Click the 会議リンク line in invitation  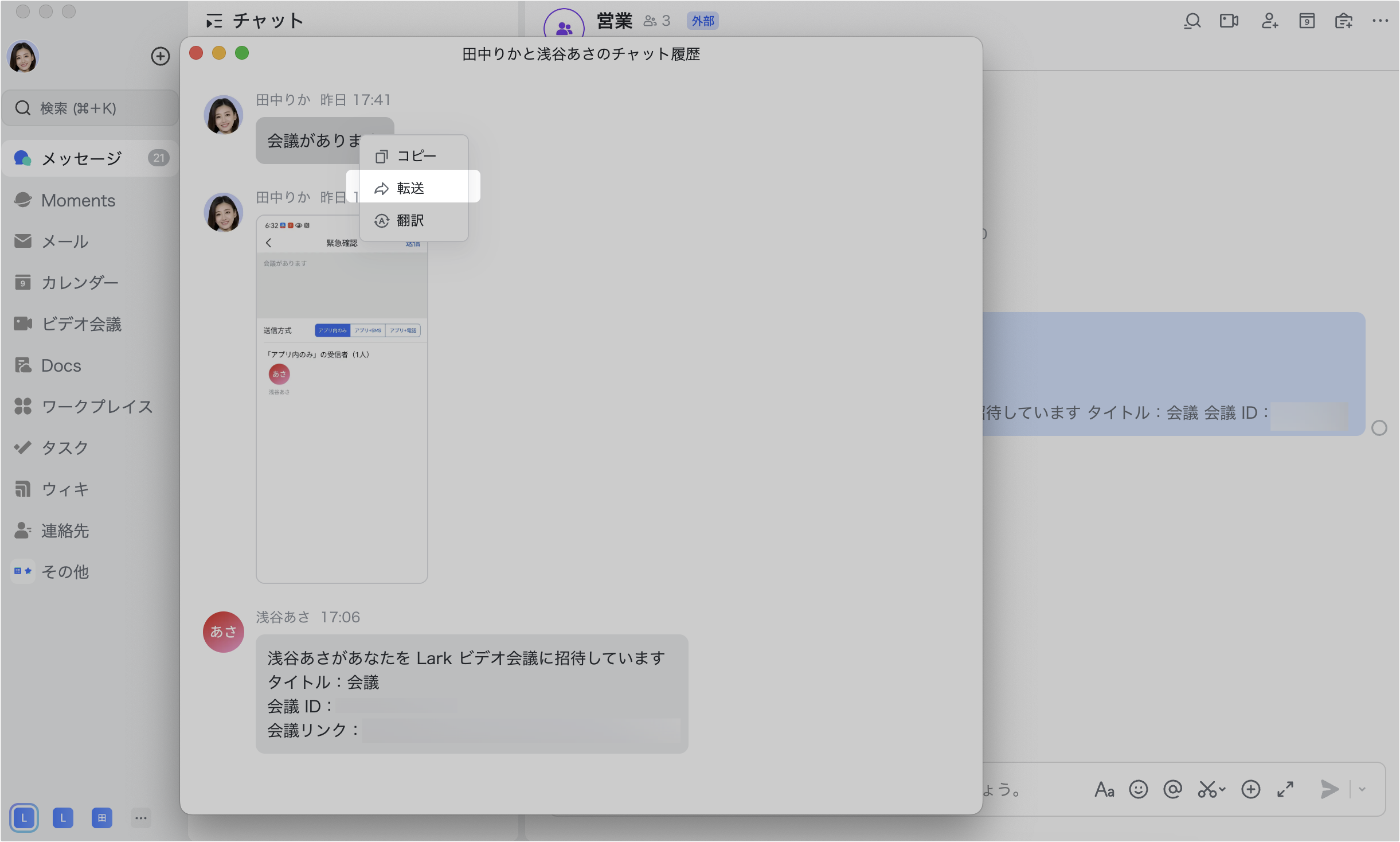474,730
